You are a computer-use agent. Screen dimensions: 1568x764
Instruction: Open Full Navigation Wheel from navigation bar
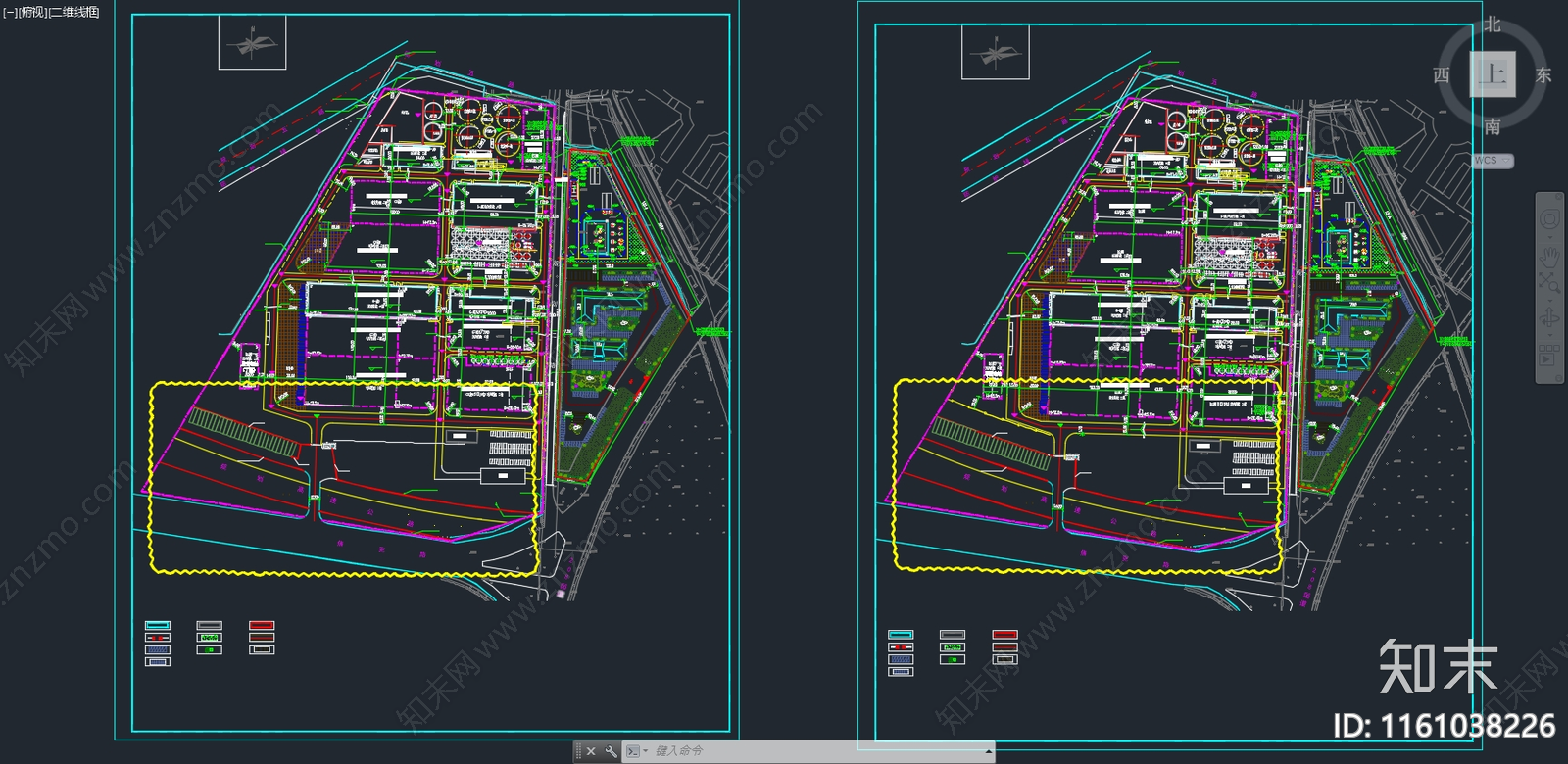(x=1549, y=219)
